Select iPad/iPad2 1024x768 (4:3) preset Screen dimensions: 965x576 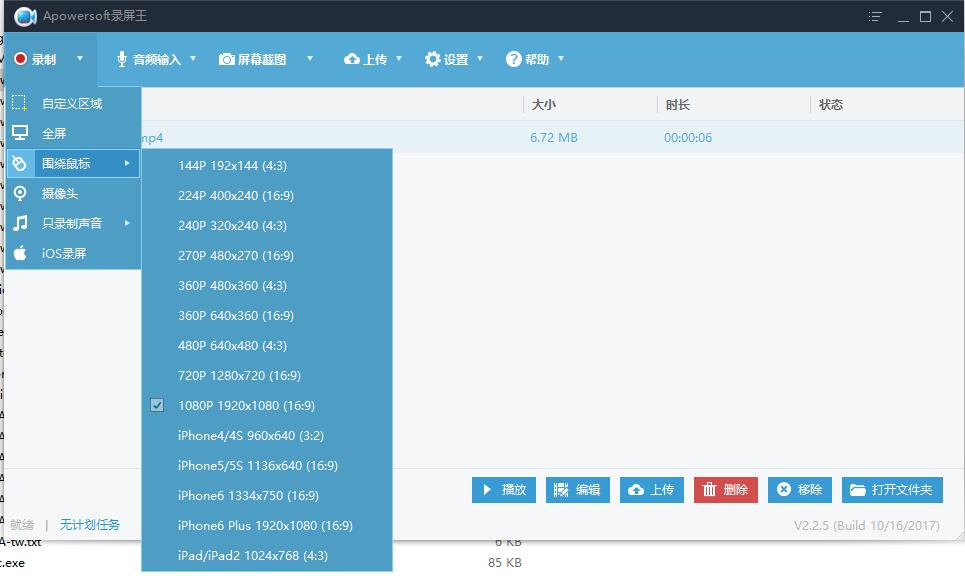pyautogui.click(x=267, y=555)
